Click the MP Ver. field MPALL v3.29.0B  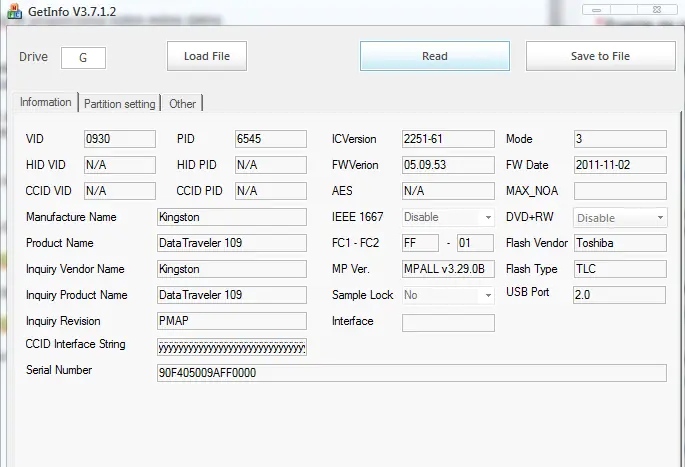[448, 269]
